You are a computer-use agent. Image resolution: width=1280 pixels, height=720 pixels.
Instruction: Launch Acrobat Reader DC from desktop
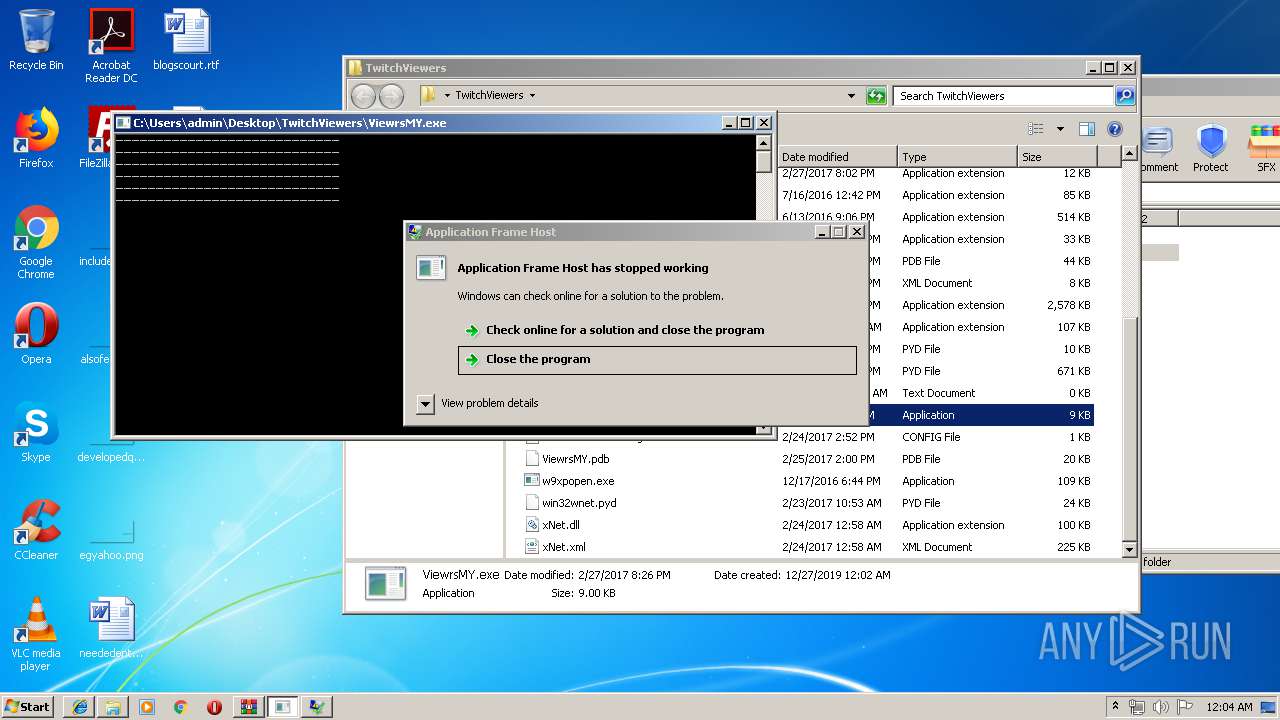pos(111,46)
